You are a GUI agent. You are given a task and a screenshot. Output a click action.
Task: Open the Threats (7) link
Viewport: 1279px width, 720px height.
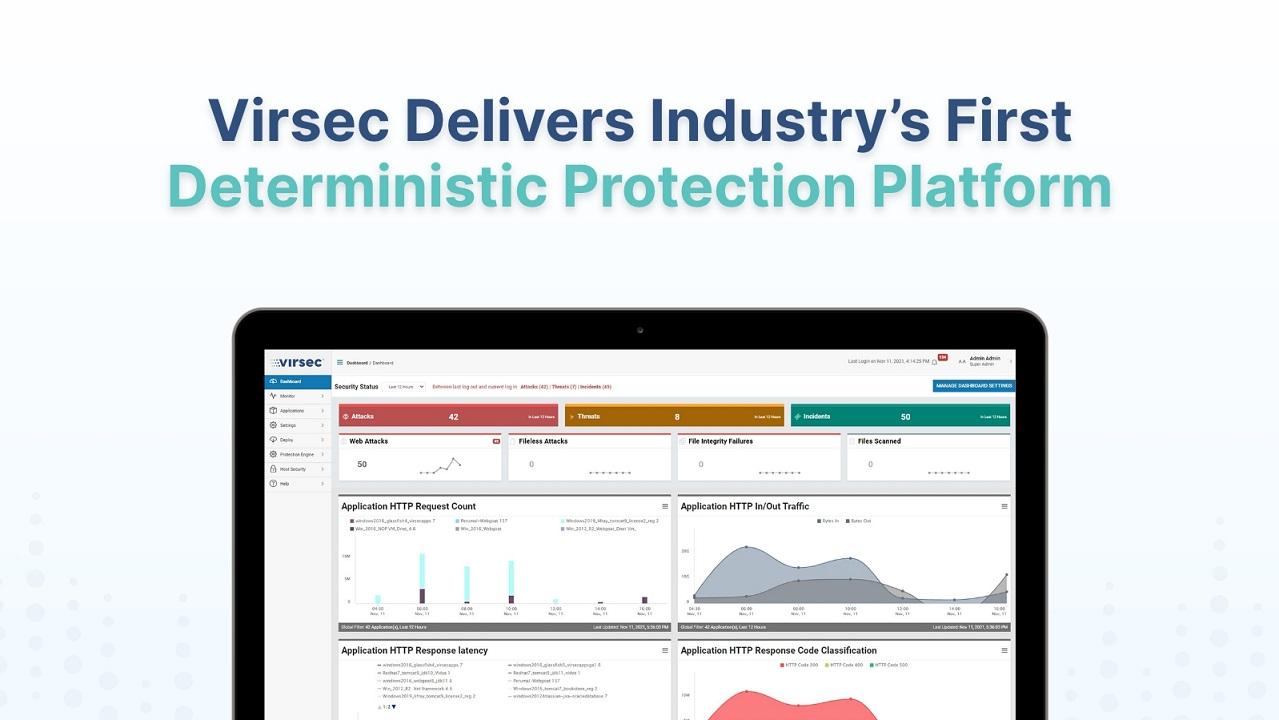point(564,386)
